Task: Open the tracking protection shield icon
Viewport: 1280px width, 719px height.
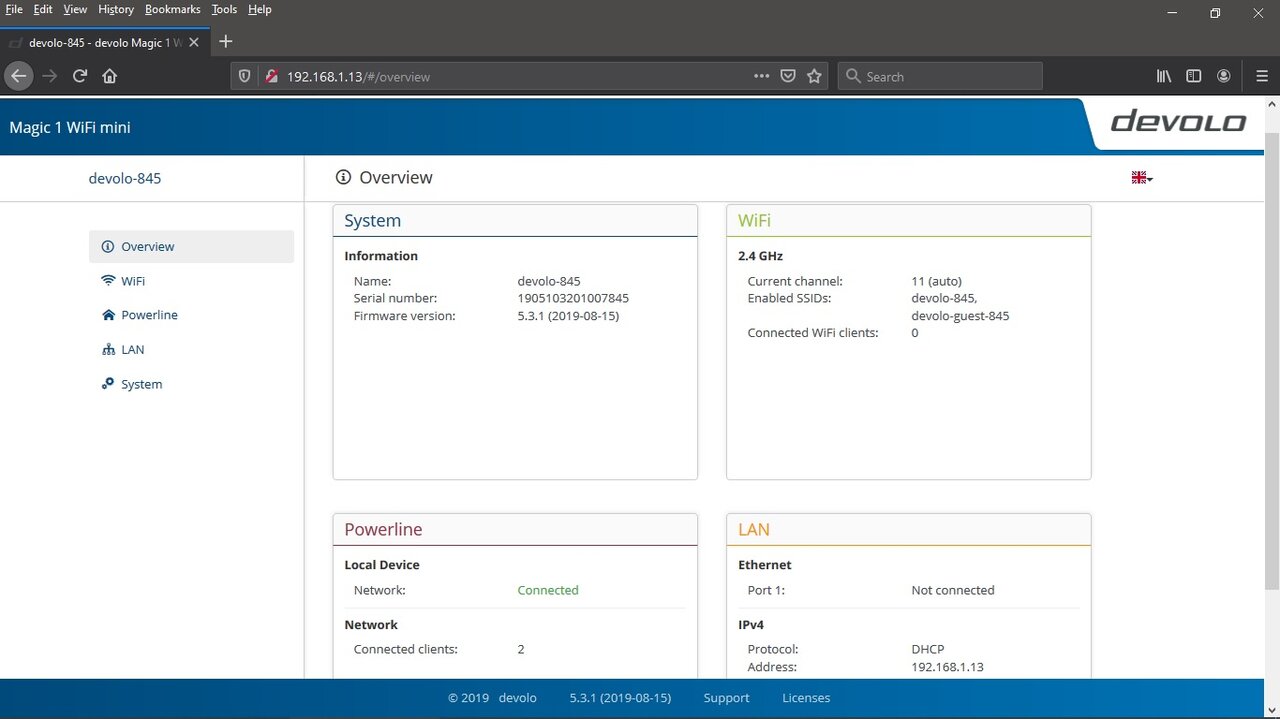Action: pos(245,76)
